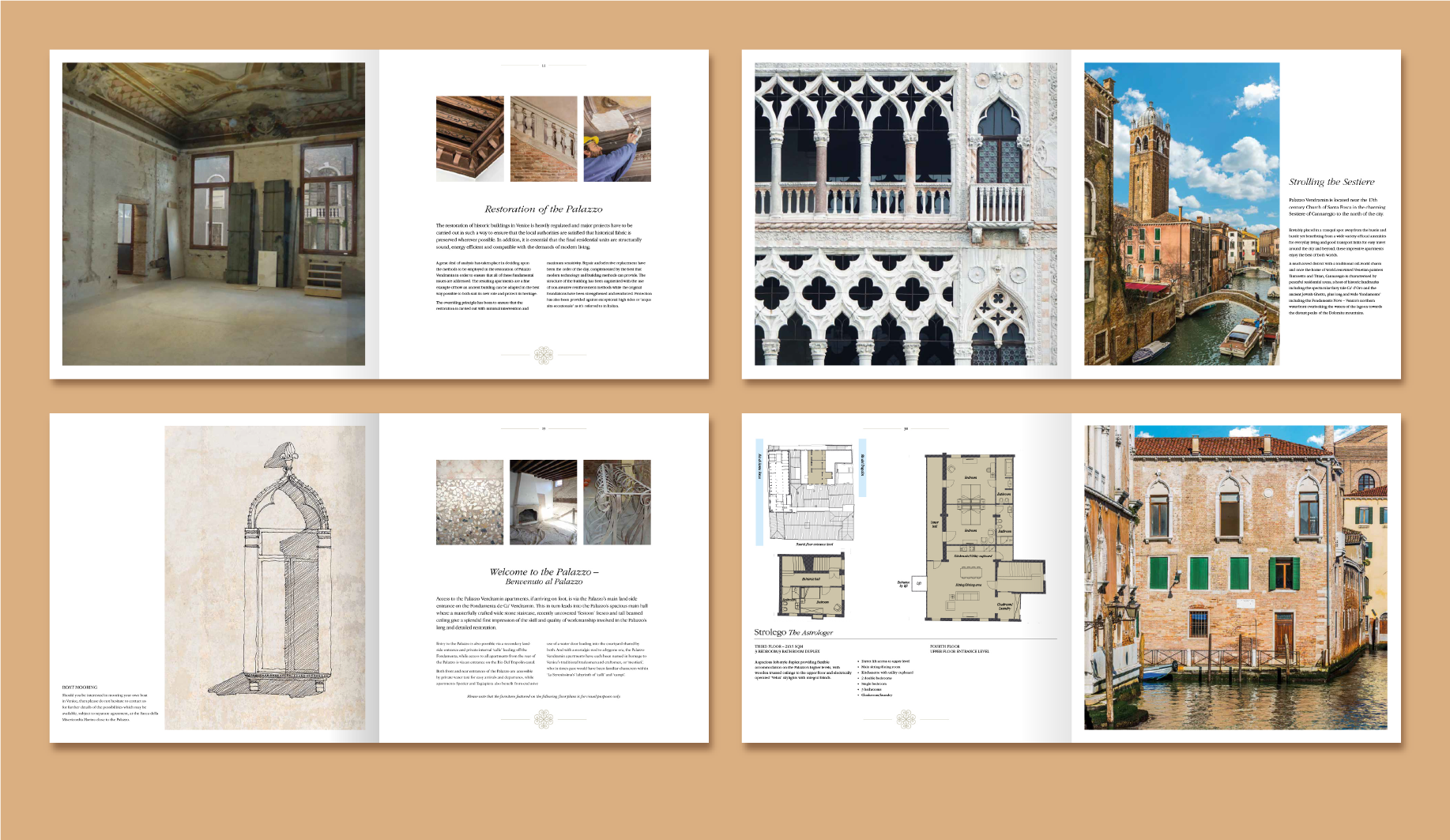Screen dimensions: 1450x840
Task: Click the large duplex apartment floor plan
Action: tap(985, 537)
